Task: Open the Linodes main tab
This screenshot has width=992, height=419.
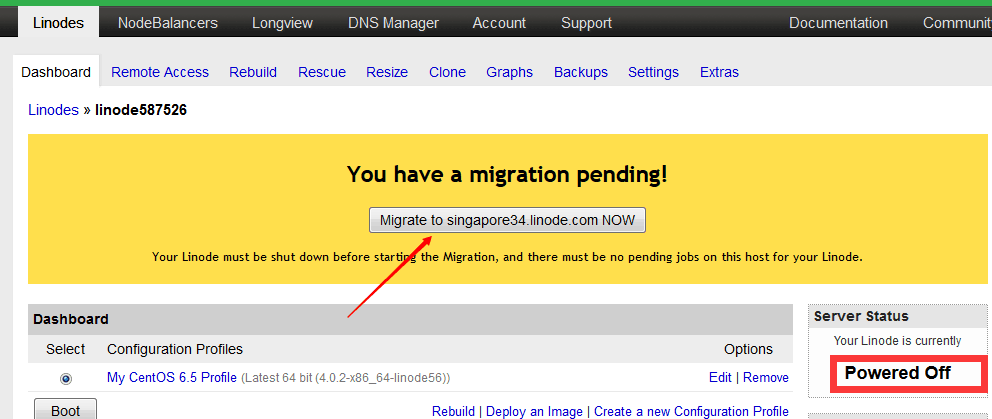Action: [58, 23]
